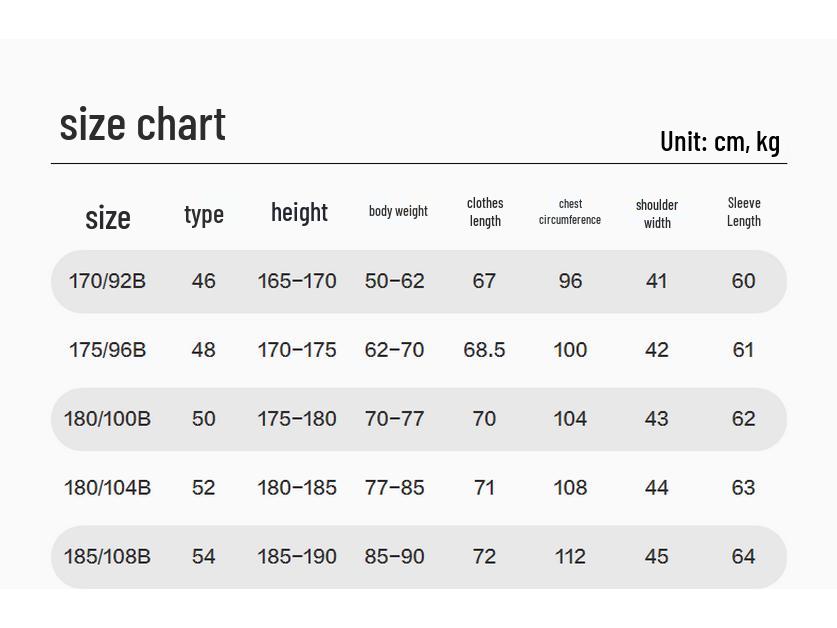The height and width of the screenshot is (628, 837).
Task: Select the 'size' column header
Action: pos(108,217)
